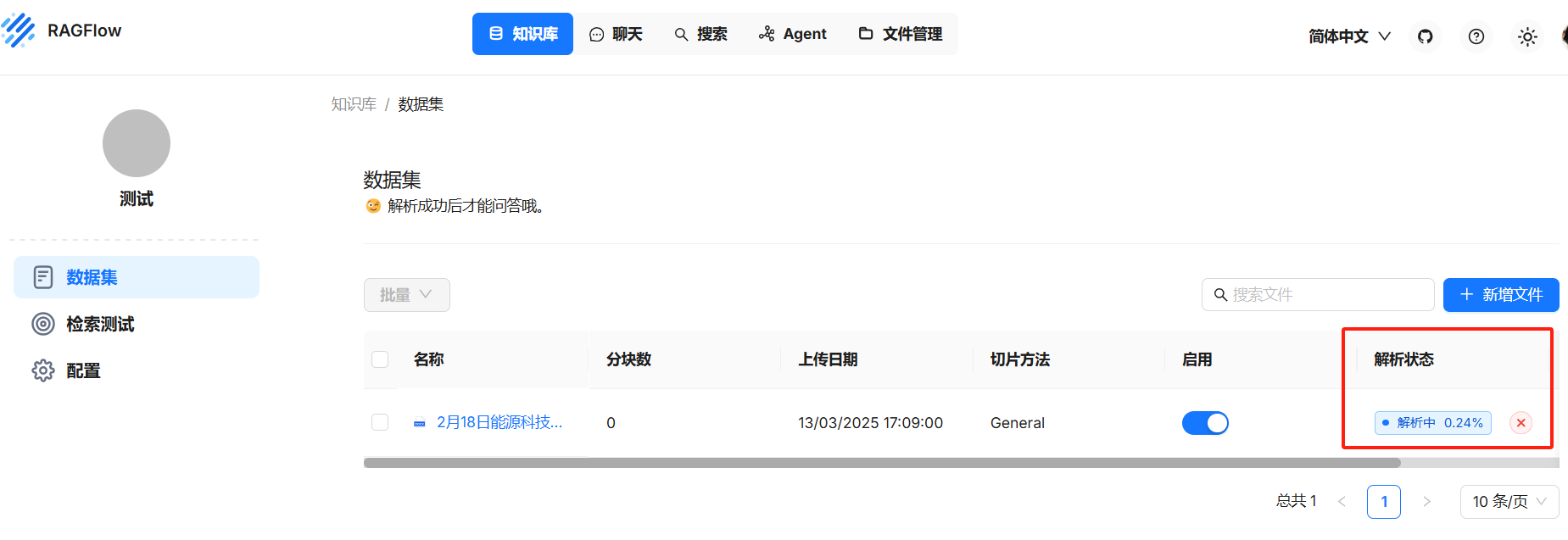The height and width of the screenshot is (540, 1568).
Task: Open 检索测试 in the sidebar
Action: tap(137, 324)
